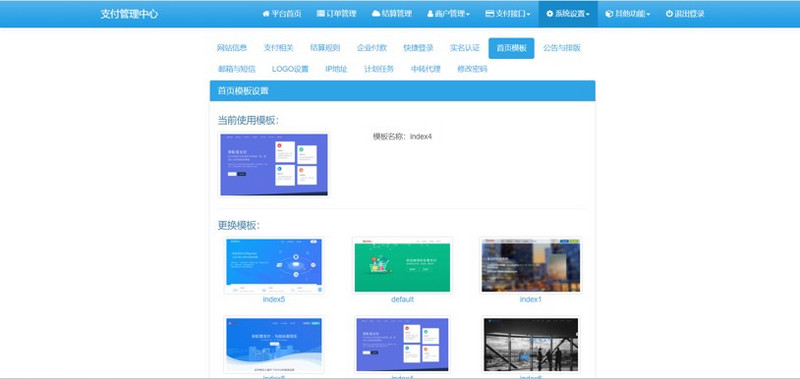The height and width of the screenshot is (379, 800).
Task: Select the 企业付款 tab
Action: click(x=372, y=48)
